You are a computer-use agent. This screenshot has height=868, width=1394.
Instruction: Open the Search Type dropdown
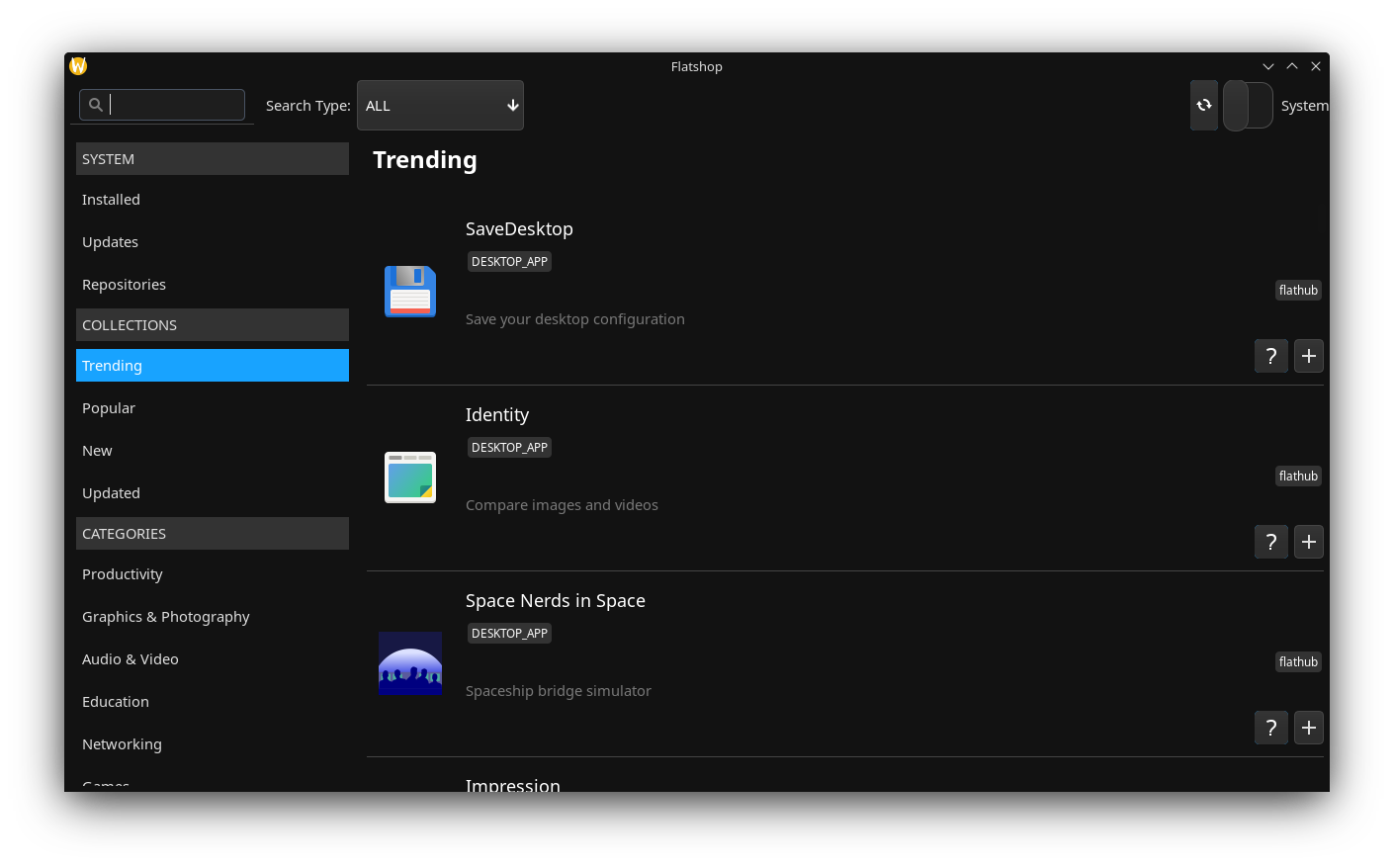point(440,105)
